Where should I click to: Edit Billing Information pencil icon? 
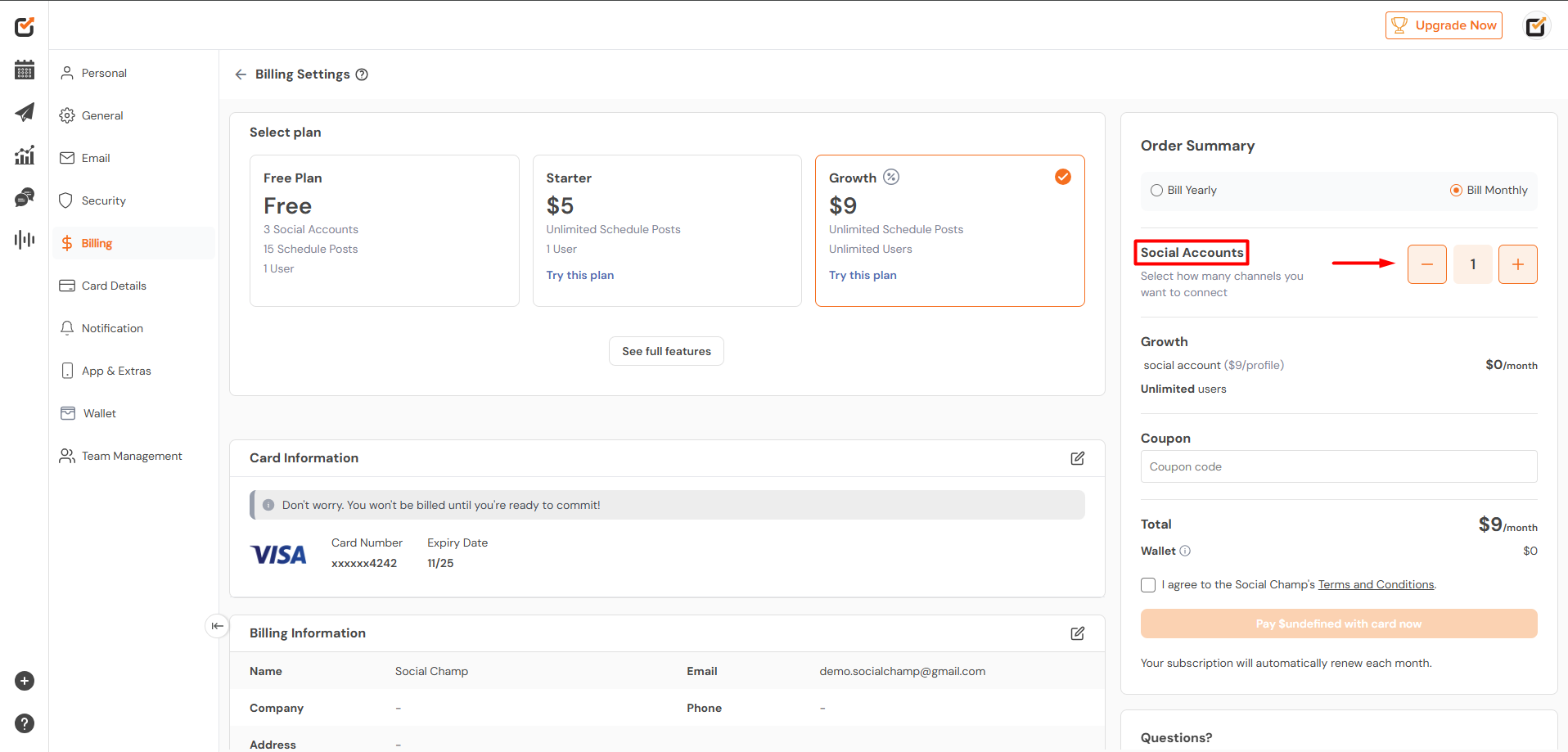coord(1078,633)
